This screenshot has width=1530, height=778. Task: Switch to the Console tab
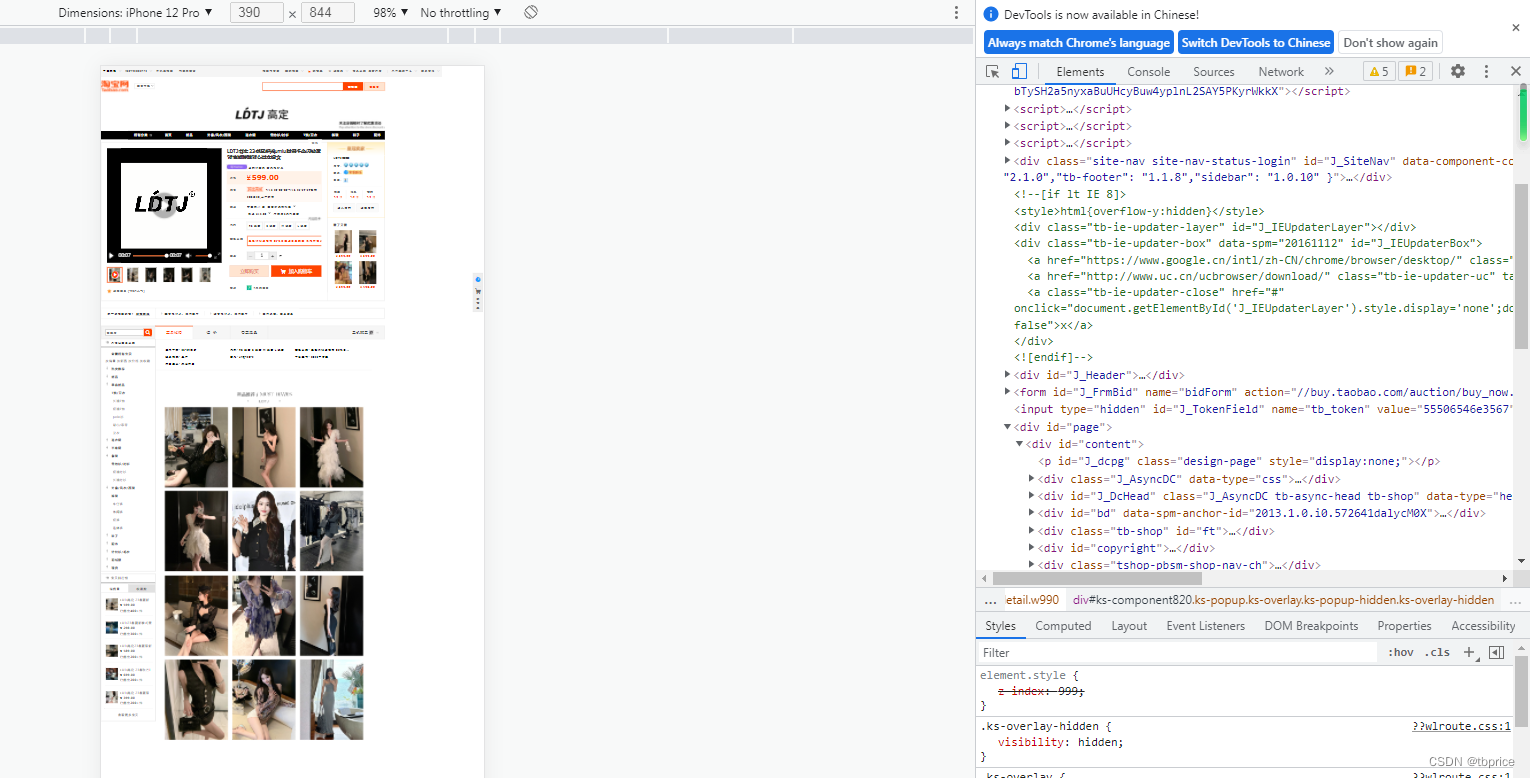[x=1148, y=71]
